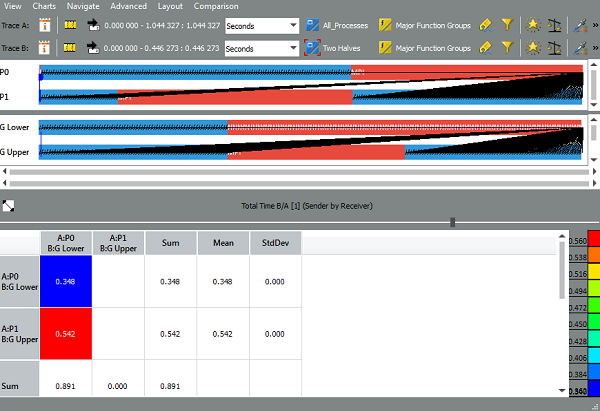This screenshot has width=600, height=411.
Task: Open Trace B info icon
Action: (x=44, y=48)
